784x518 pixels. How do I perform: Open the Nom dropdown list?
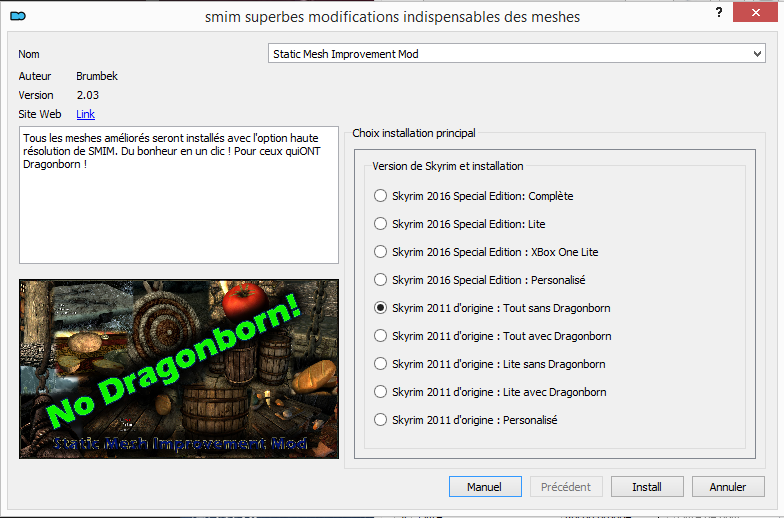click(756, 54)
